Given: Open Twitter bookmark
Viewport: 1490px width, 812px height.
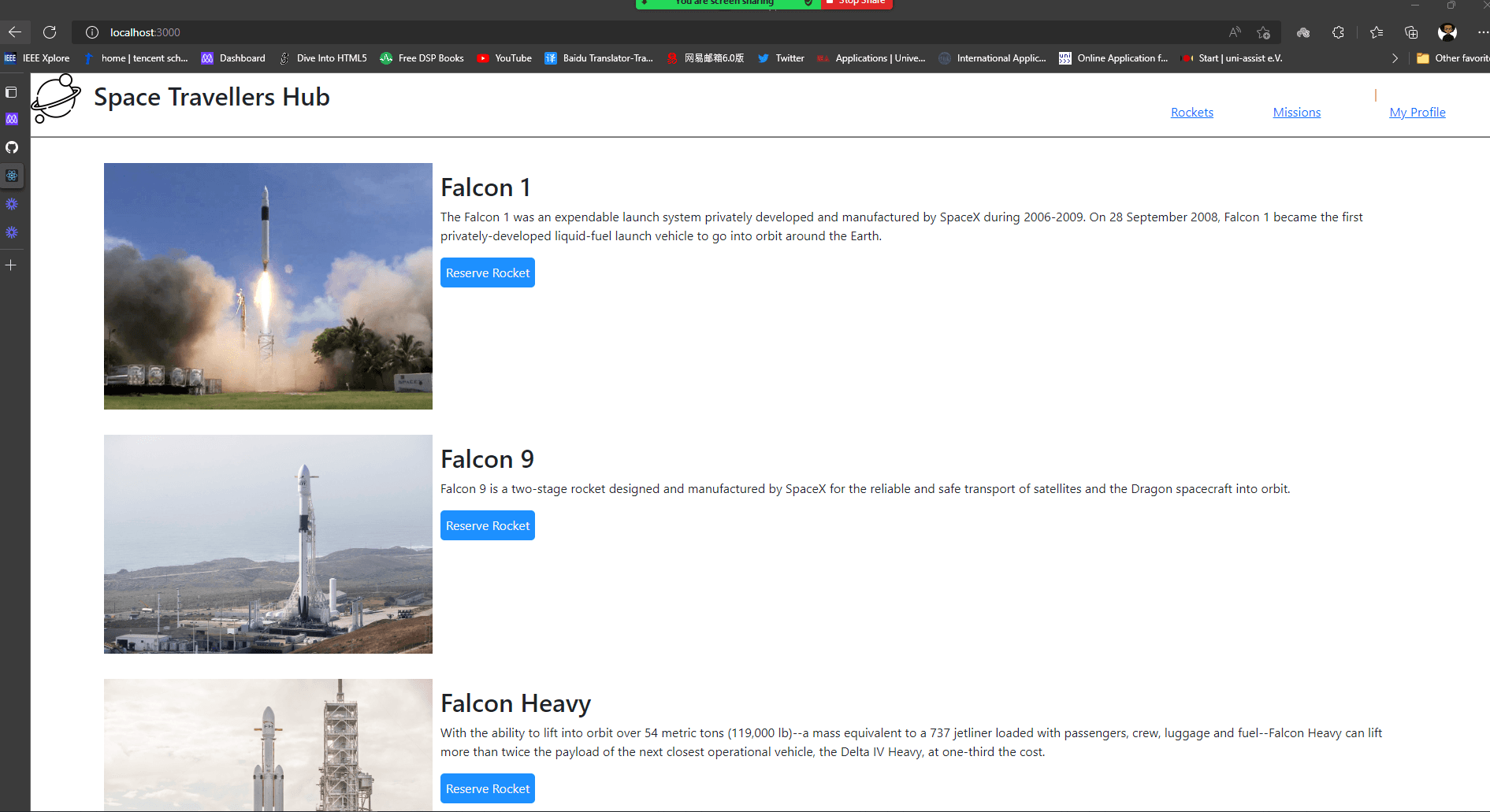Looking at the screenshot, I should [781, 58].
